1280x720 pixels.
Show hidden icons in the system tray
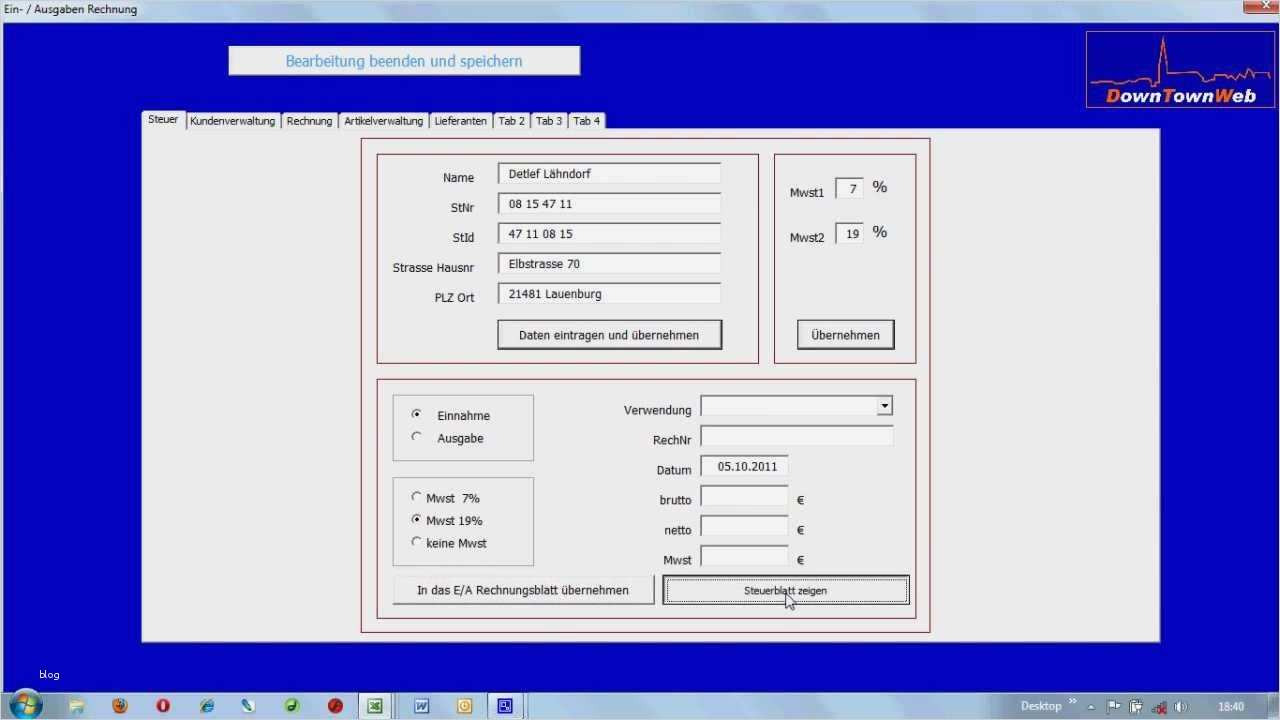coord(1091,706)
